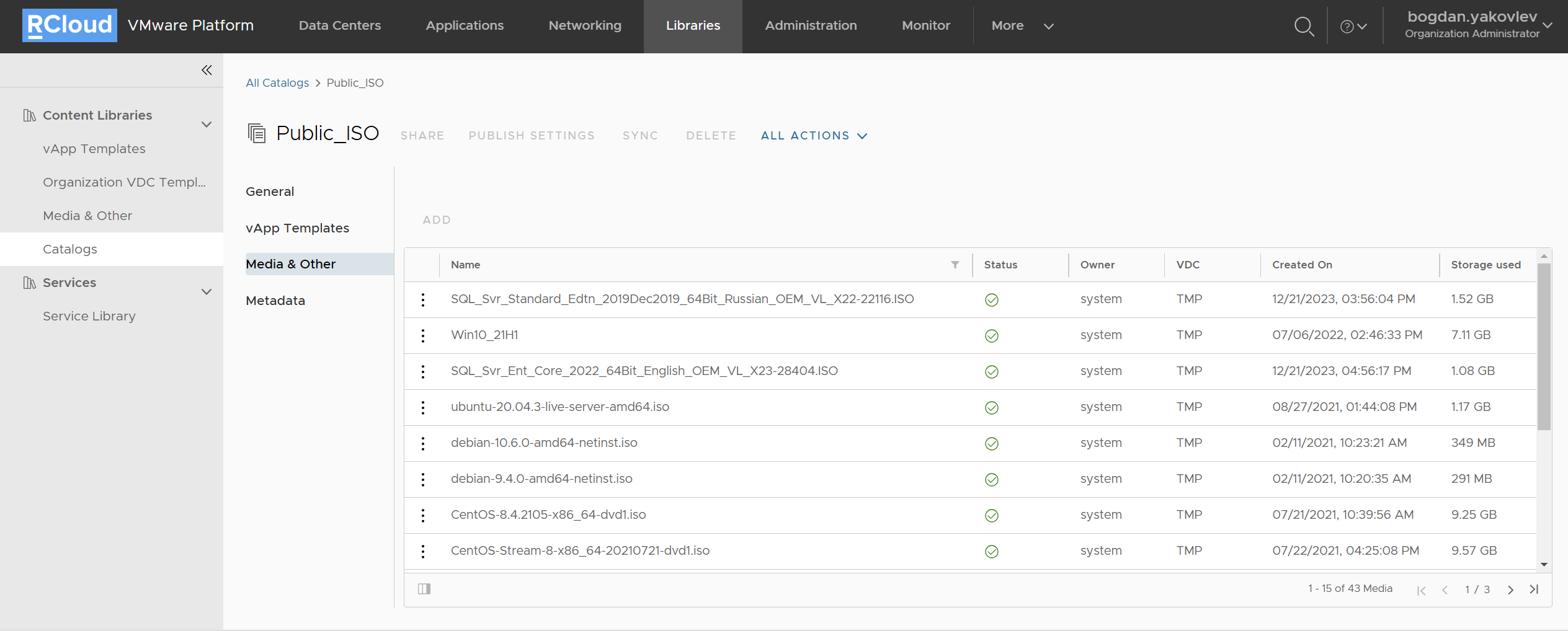Select Catalogs in the sidebar
Image resolution: width=1568 pixels, height=631 pixels.
(x=112, y=249)
